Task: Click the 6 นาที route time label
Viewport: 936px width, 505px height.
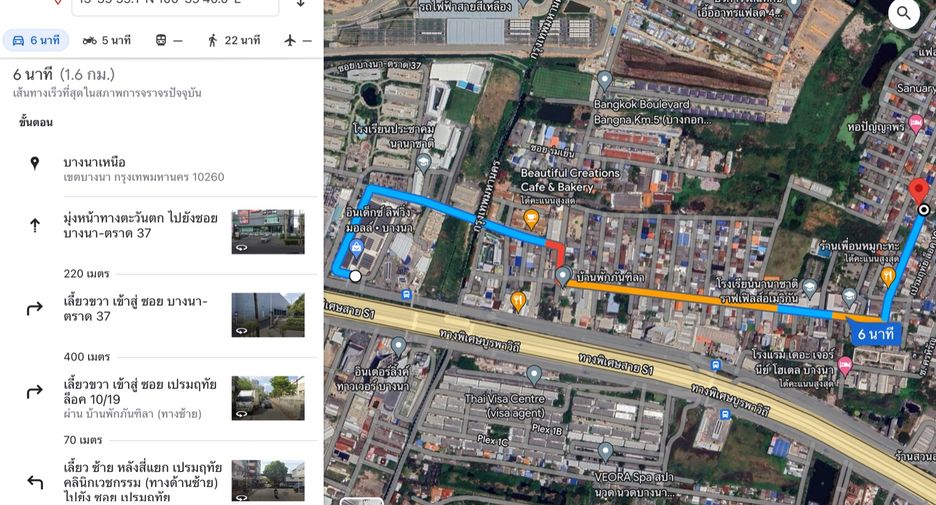Action: click(x=875, y=334)
